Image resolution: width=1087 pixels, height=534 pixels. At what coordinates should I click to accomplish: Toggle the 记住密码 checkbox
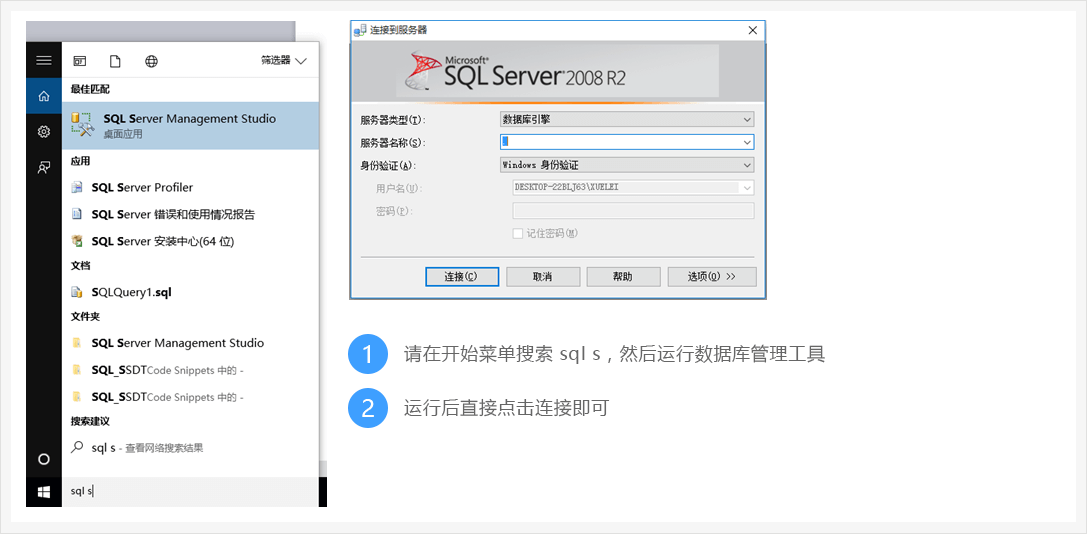(517, 234)
